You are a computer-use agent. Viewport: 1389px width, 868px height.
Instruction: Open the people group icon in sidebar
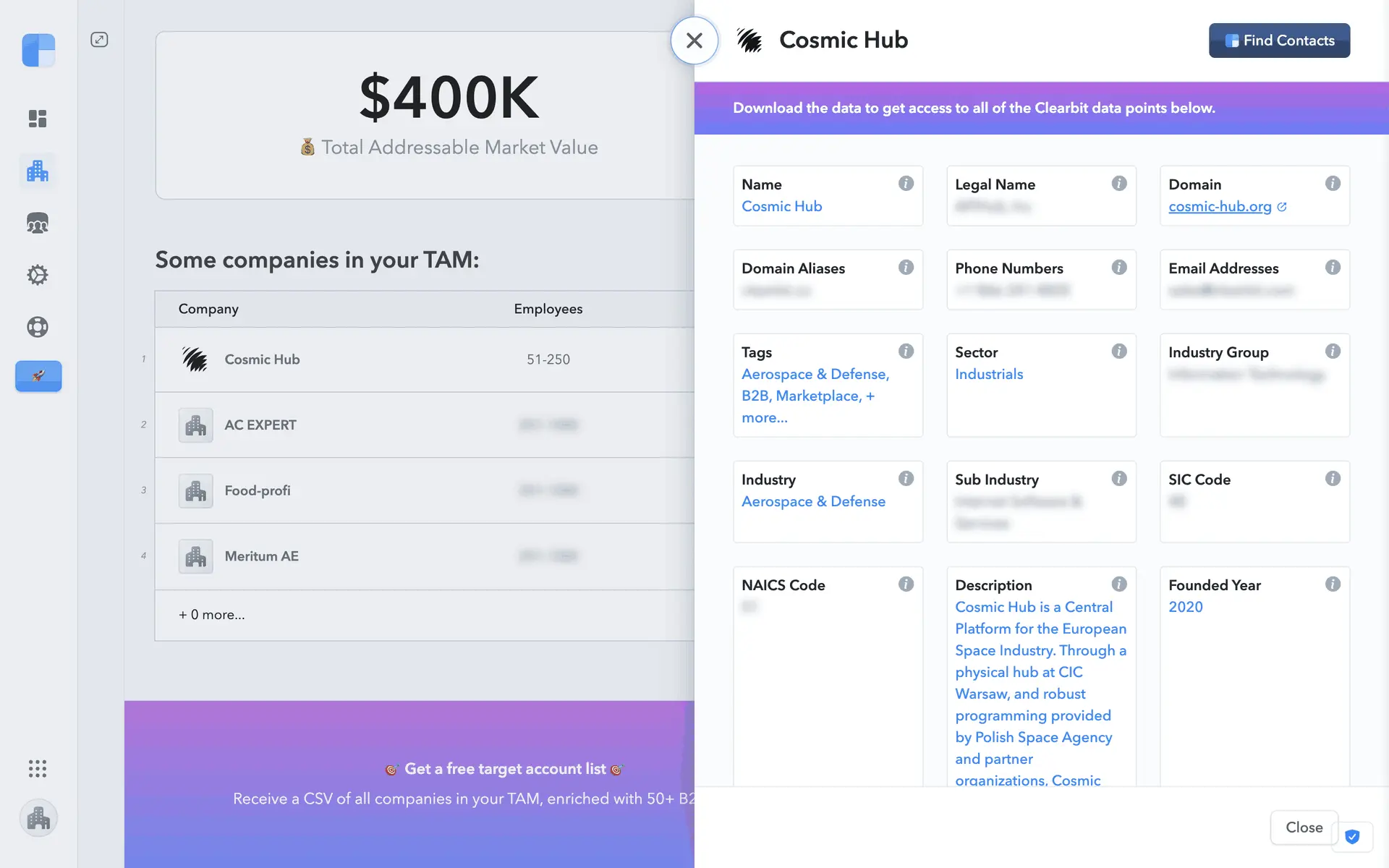[x=38, y=224]
